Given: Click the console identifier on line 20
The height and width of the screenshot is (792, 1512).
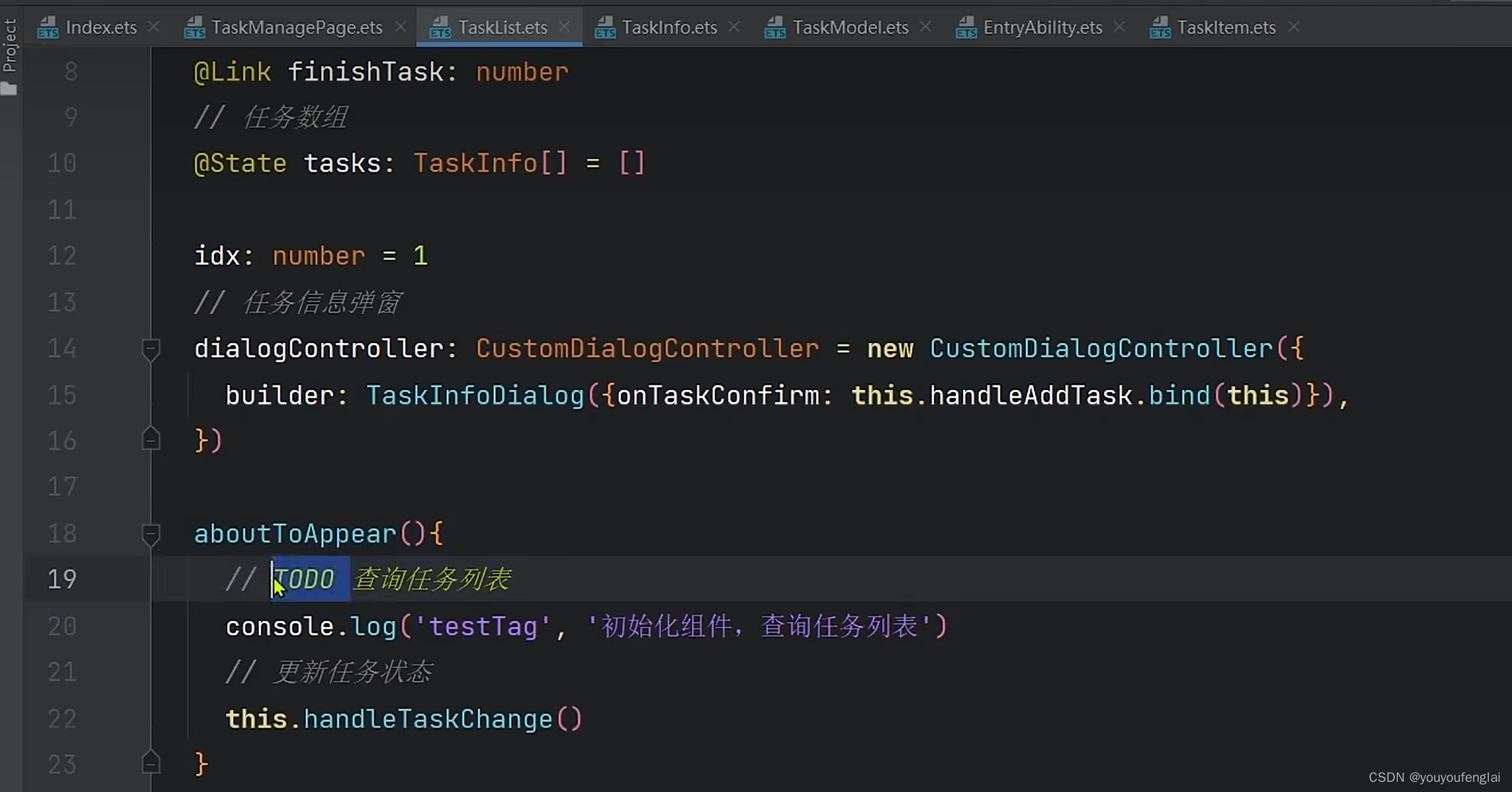Looking at the screenshot, I should click(280, 626).
